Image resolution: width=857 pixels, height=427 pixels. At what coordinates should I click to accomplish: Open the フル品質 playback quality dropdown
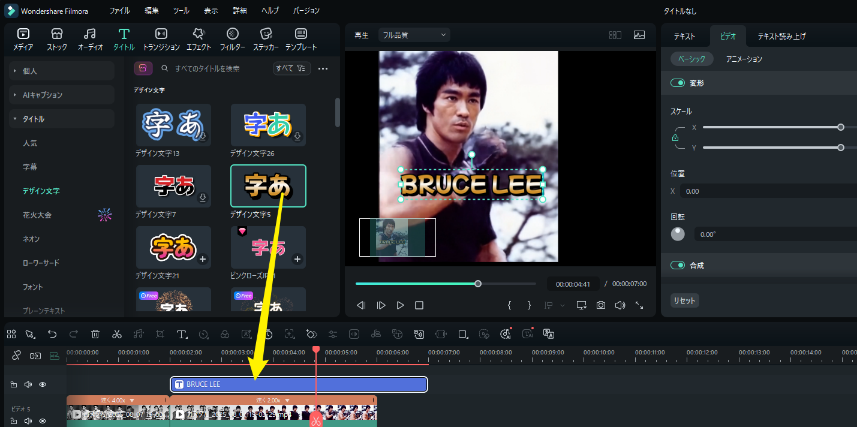[x=414, y=35]
